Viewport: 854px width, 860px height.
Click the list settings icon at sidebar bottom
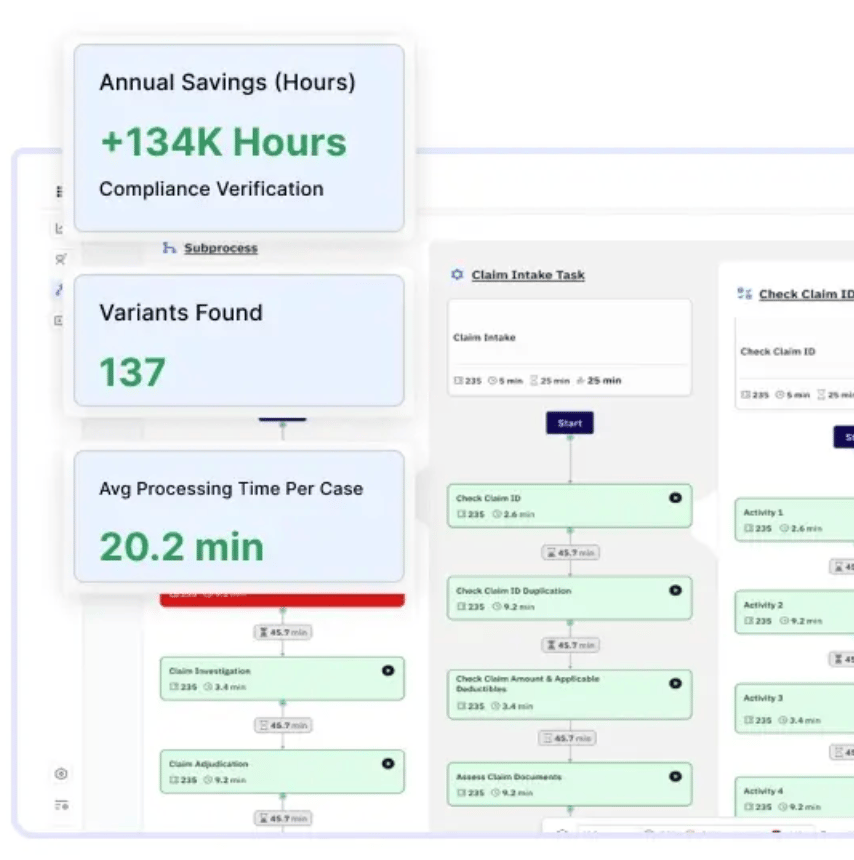[x=61, y=805]
